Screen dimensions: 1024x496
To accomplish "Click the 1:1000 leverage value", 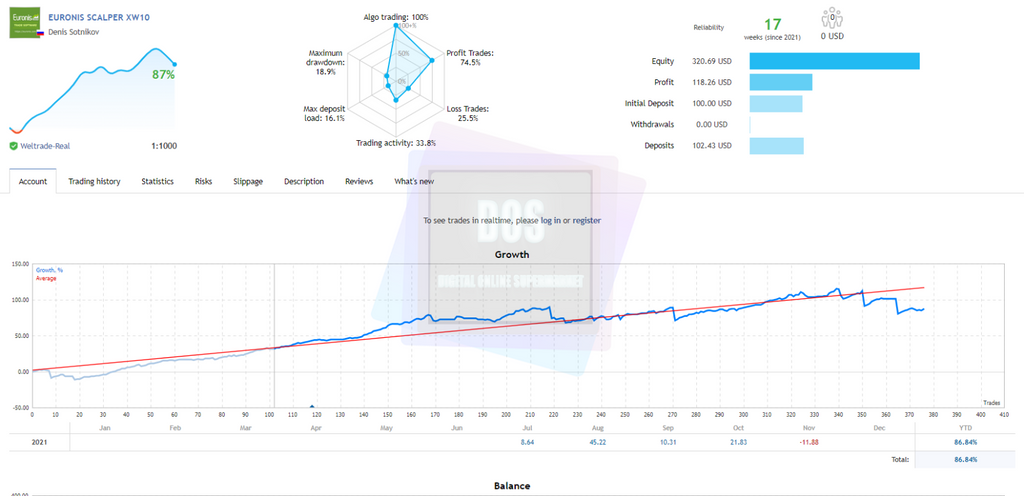I will pyautogui.click(x=163, y=146).
